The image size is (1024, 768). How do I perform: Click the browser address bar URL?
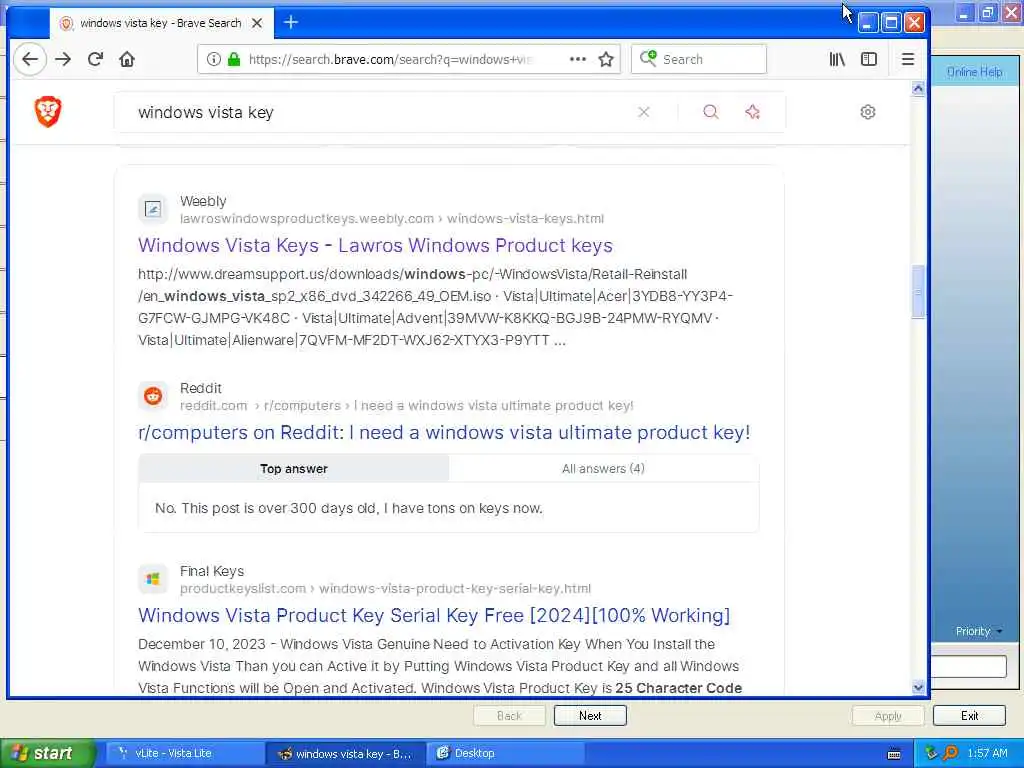point(392,59)
